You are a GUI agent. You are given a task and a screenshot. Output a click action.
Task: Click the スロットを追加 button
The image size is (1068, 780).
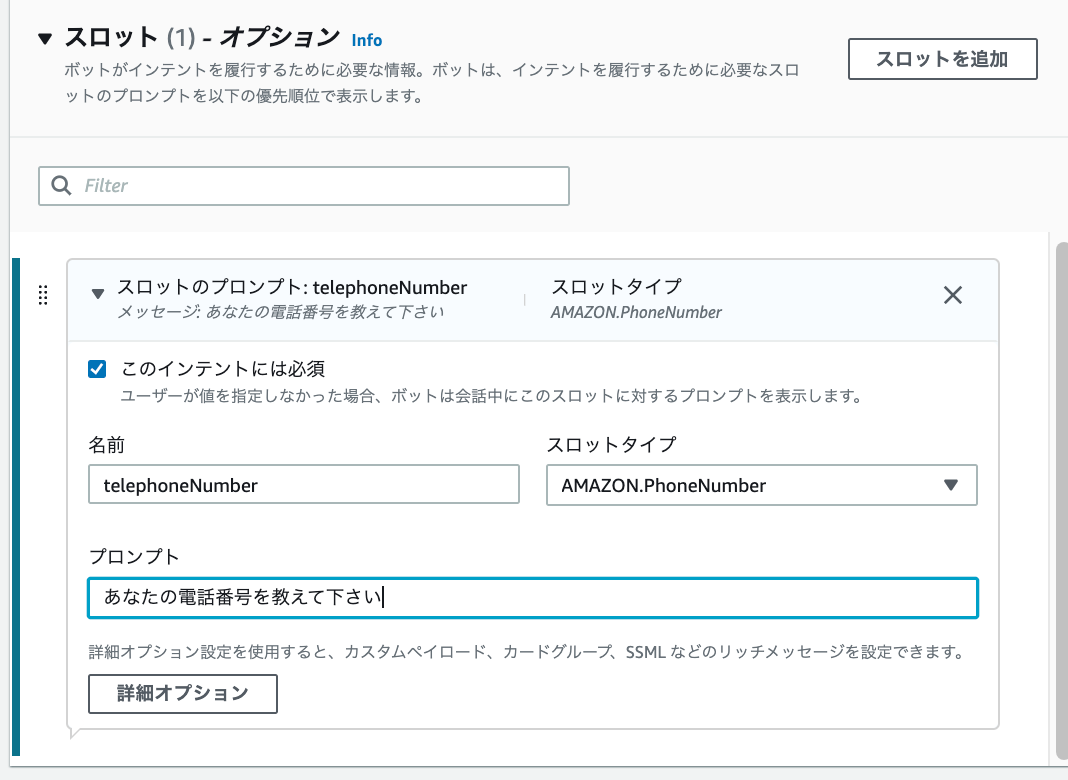click(941, 59)
